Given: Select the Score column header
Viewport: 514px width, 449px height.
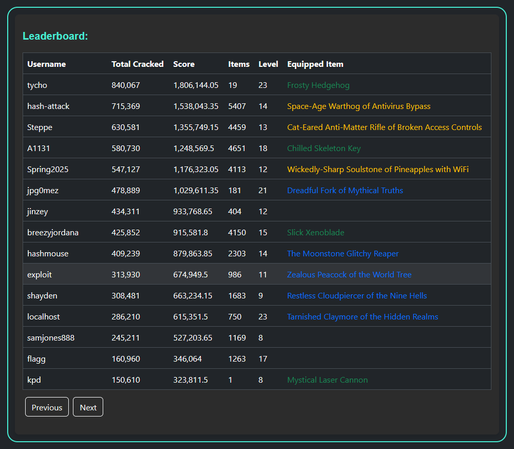Looking at the screenshot, I should 184,64.
